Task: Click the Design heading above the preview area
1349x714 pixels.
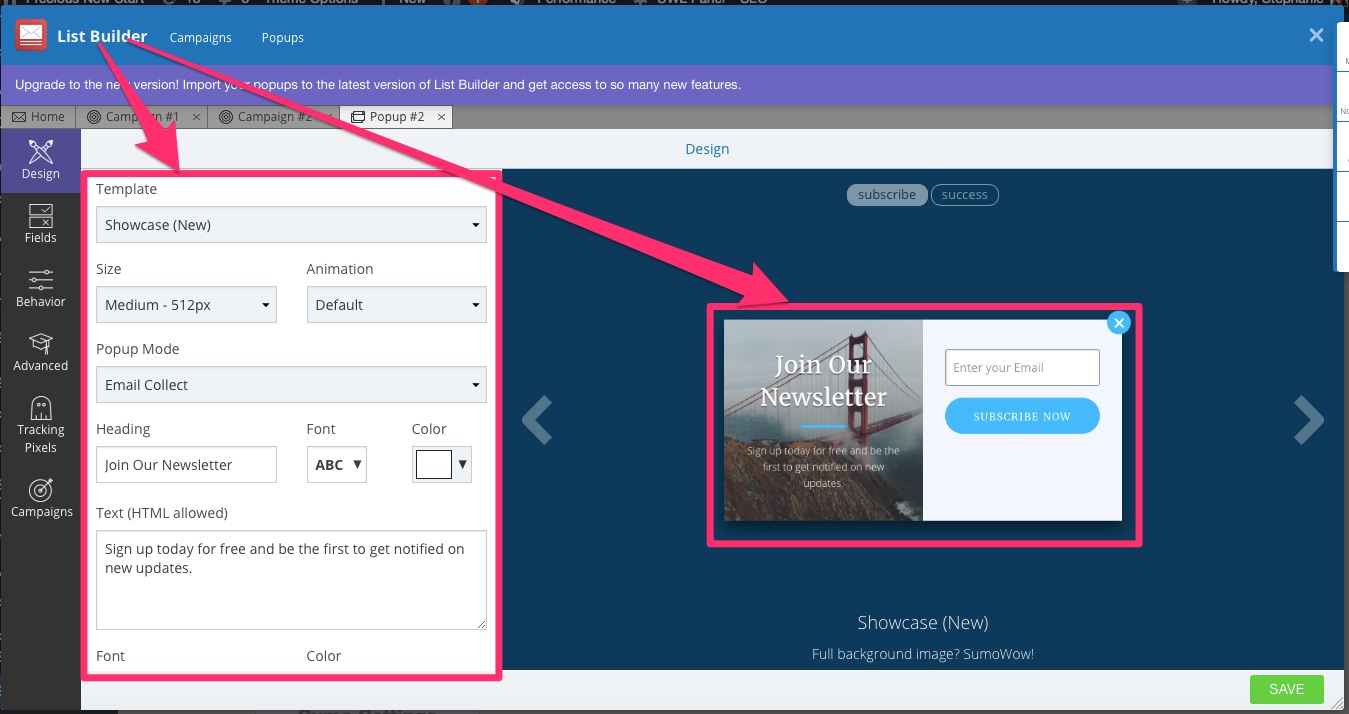Action: (707, 149)
